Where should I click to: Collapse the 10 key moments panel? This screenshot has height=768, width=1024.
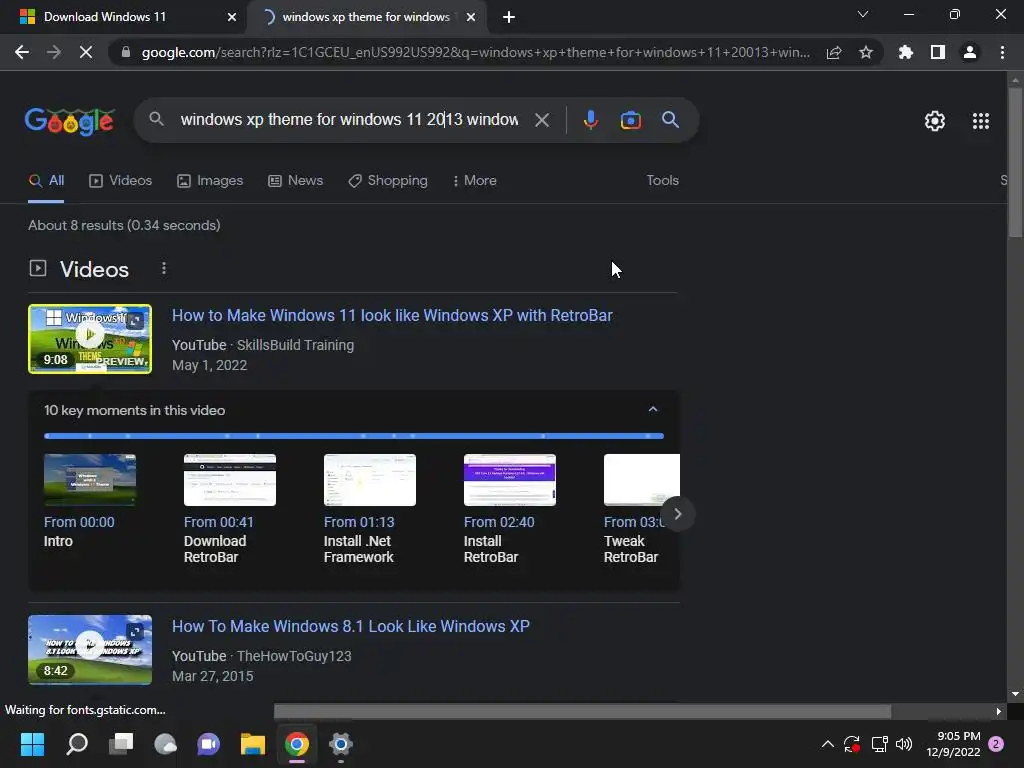click(x=652, y=409)
